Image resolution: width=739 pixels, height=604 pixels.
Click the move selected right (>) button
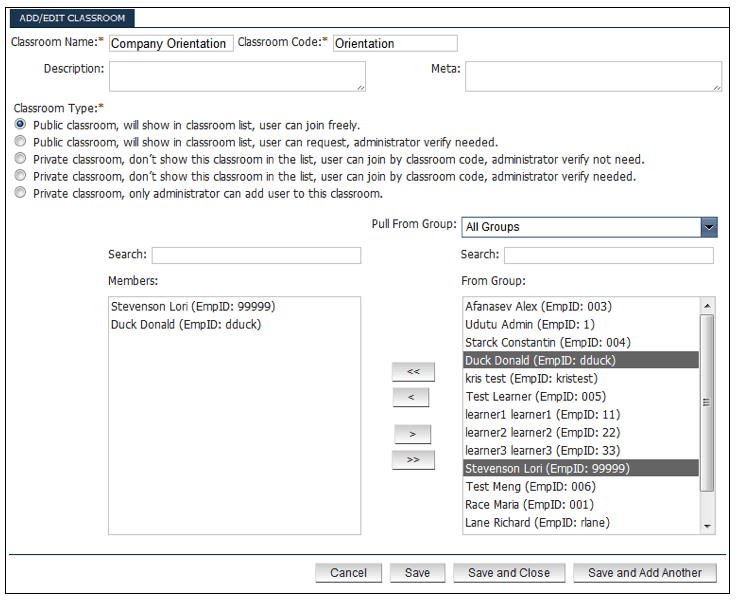click(413, 434)
